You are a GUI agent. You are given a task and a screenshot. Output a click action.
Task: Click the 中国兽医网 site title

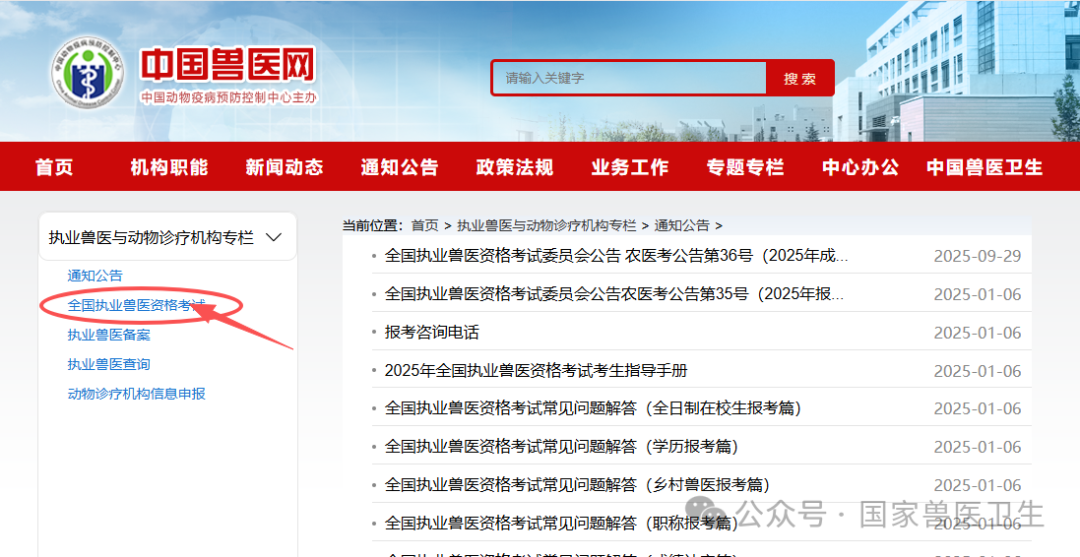(x=228, y=66)
